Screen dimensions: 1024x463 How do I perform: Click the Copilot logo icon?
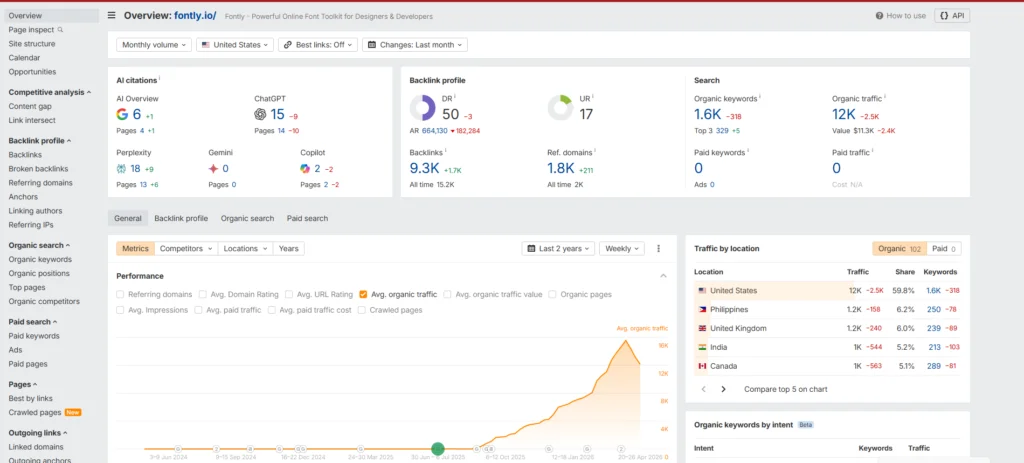point(305,168)
